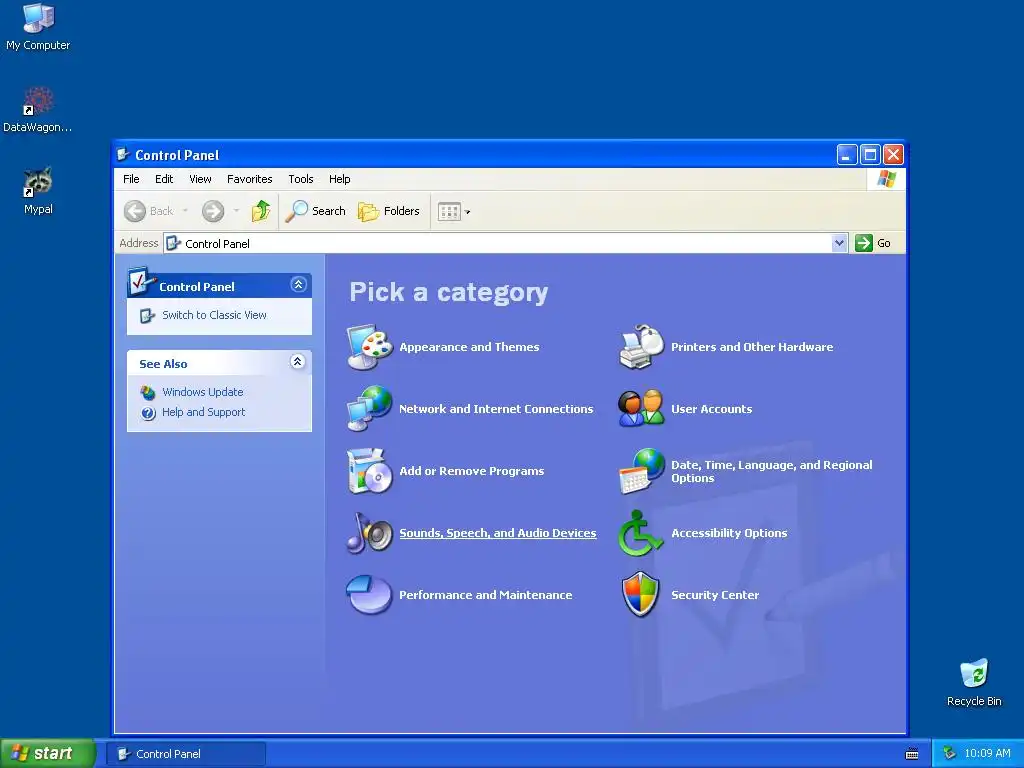
Task: Open the Tools menu
Action: pyautogui.click(x=301, y=179)
